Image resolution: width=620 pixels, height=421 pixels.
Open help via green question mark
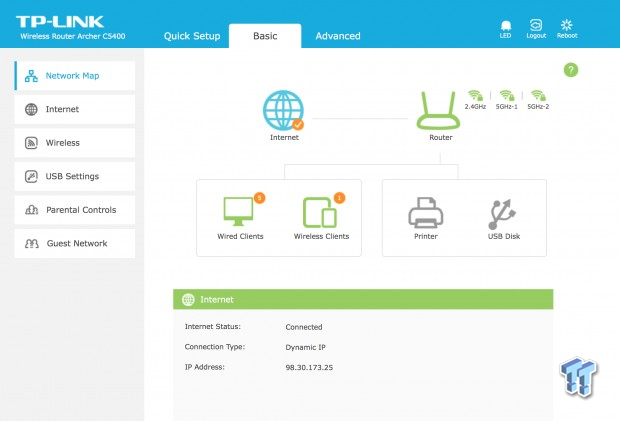[571, 70]
